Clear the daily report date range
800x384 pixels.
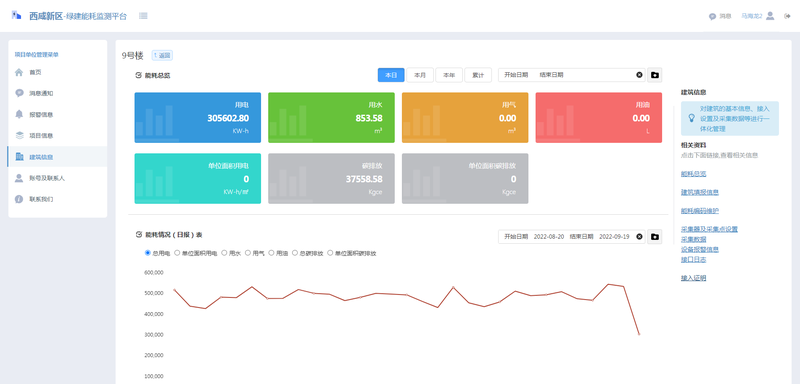tap(639, 237)
